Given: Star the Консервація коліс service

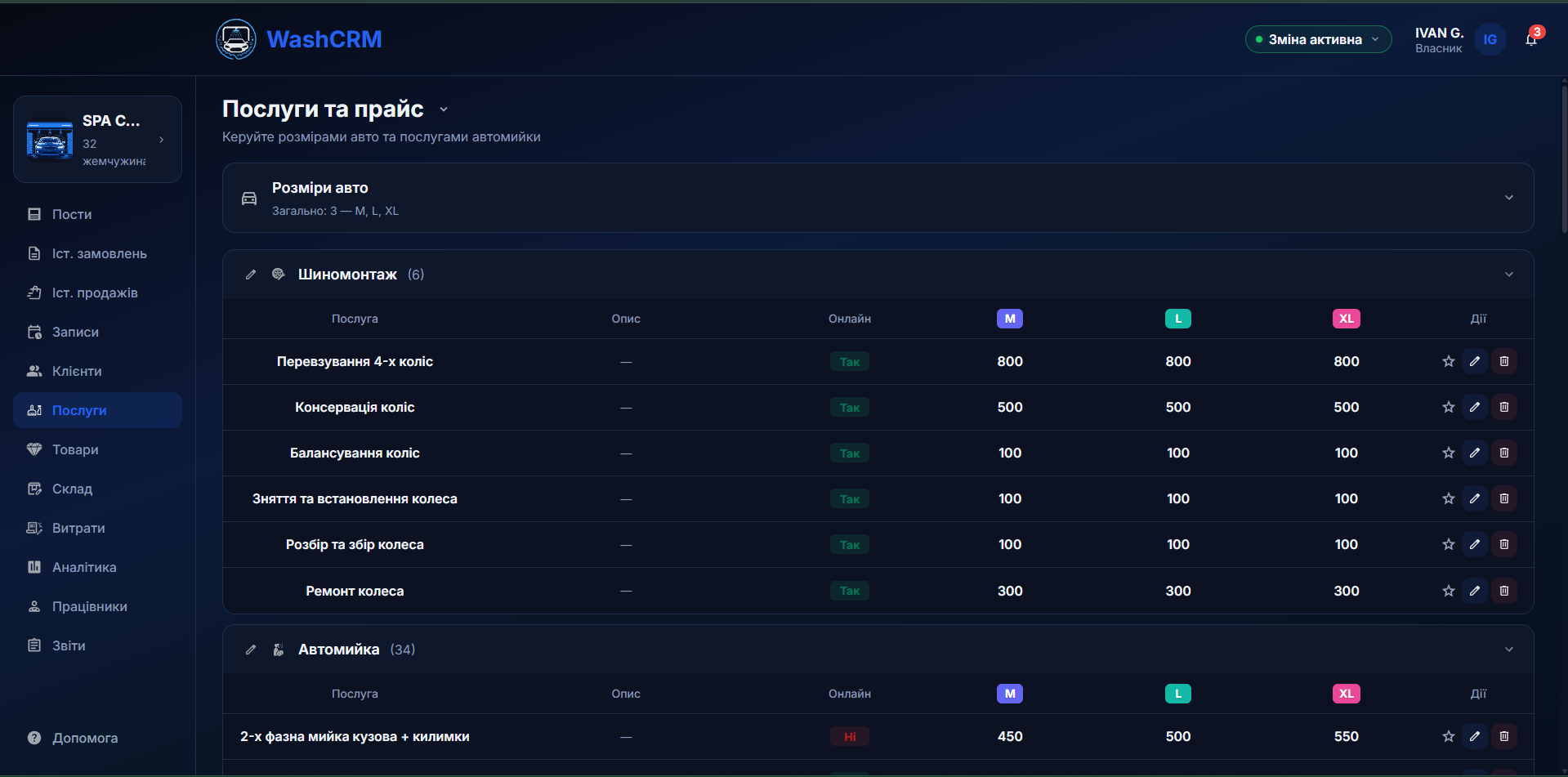Looking at the screenshot, I should point(1449,407).
